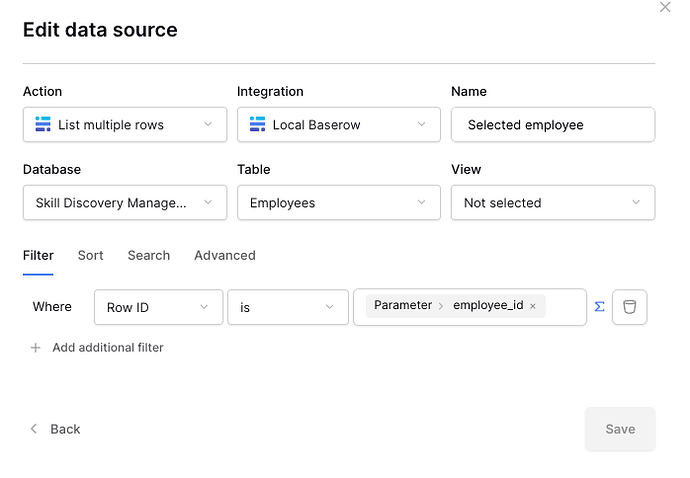The height and width of the screenshot is (478, 690).
Task: Open the 'is' filter operator dropdown
Action: pos(288,307)
